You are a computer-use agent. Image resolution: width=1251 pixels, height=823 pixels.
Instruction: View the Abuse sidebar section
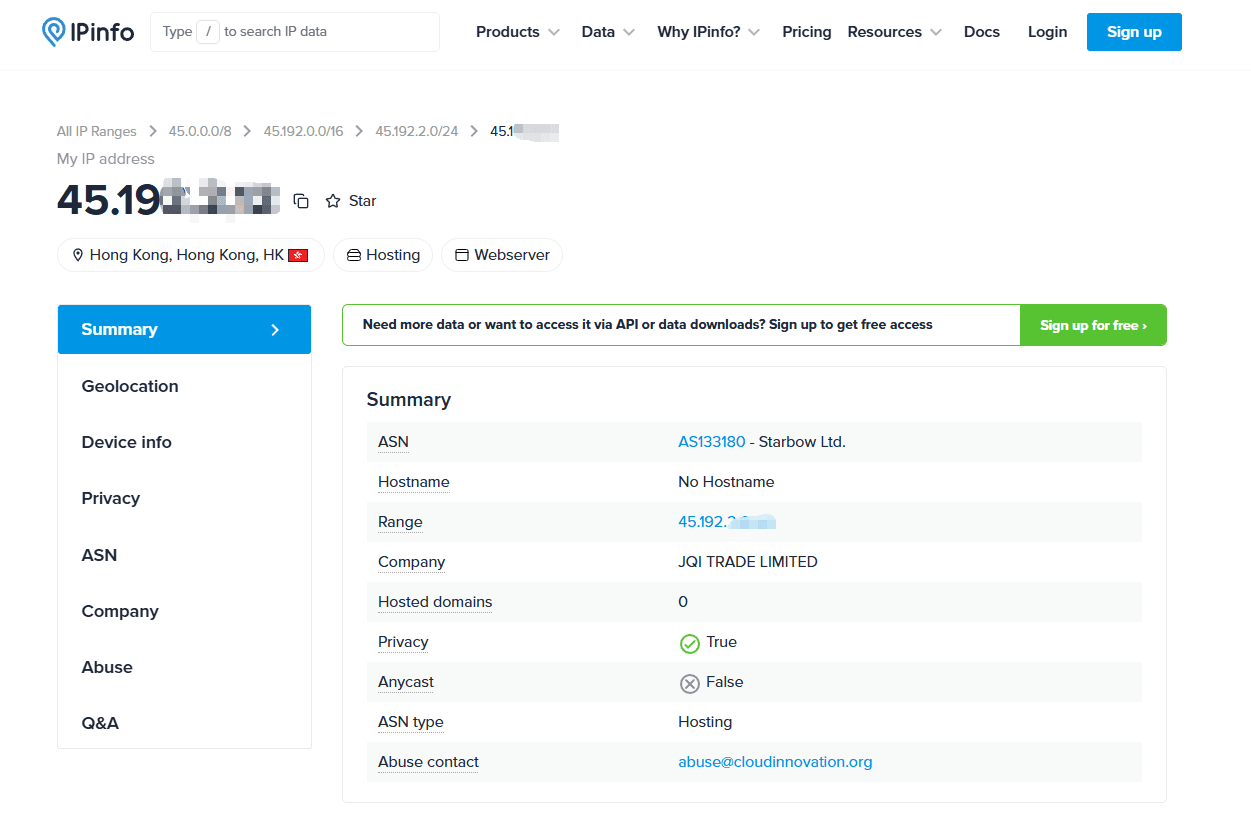[x=184, y=667]
